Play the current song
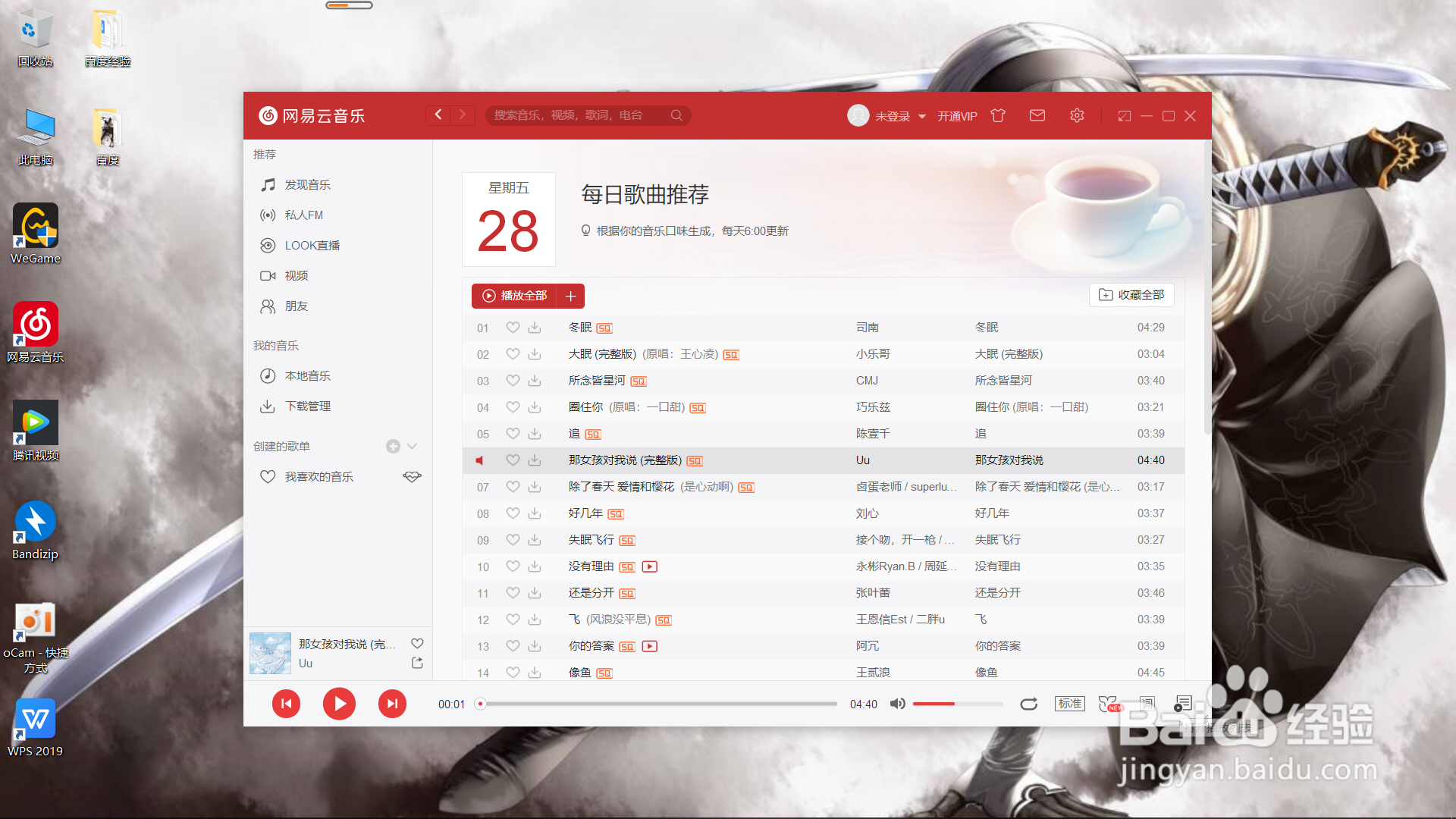1456x819 pixels. coord(339,704)
